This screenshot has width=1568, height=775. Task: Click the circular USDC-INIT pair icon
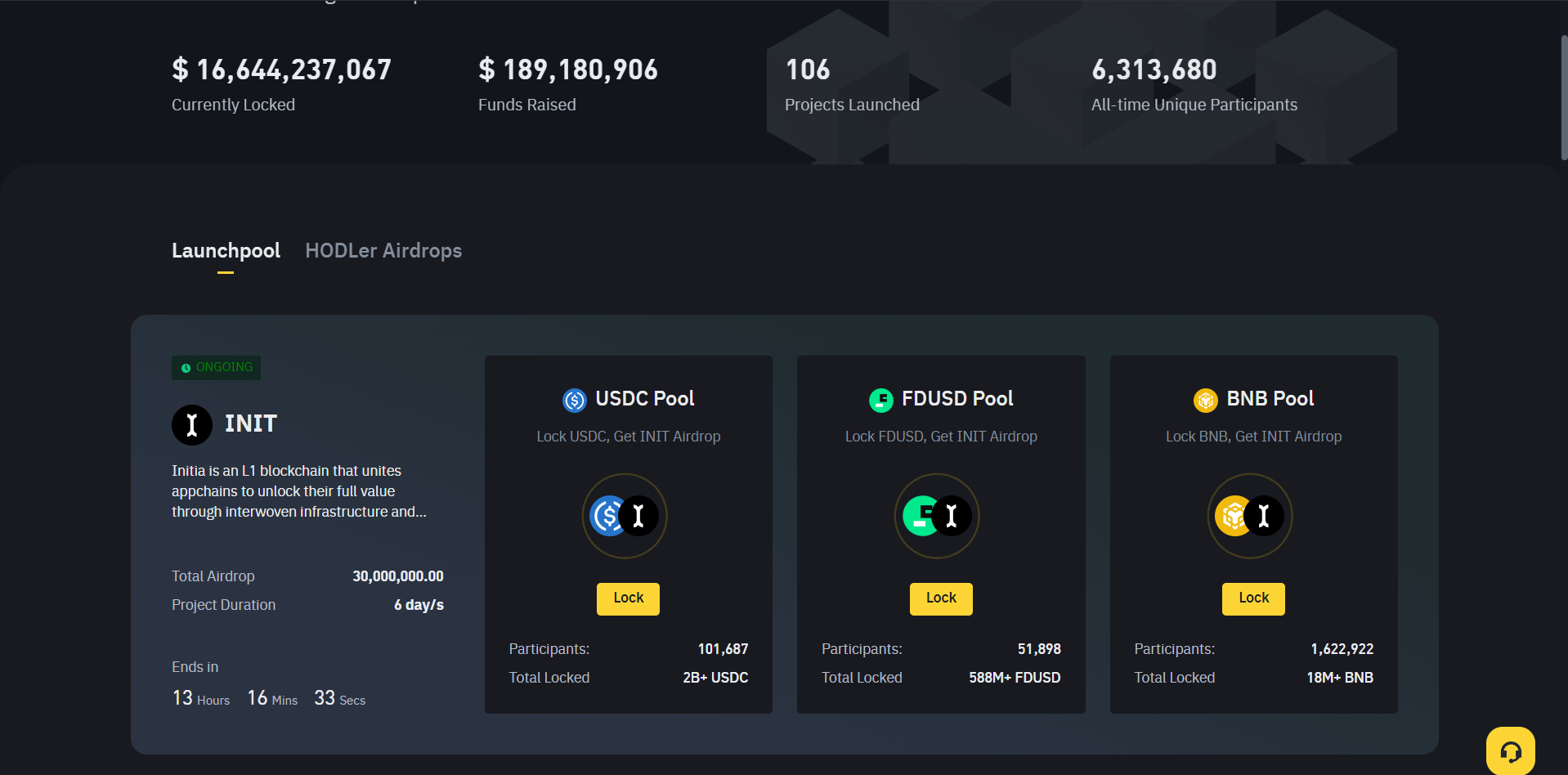tap(625, 516)
